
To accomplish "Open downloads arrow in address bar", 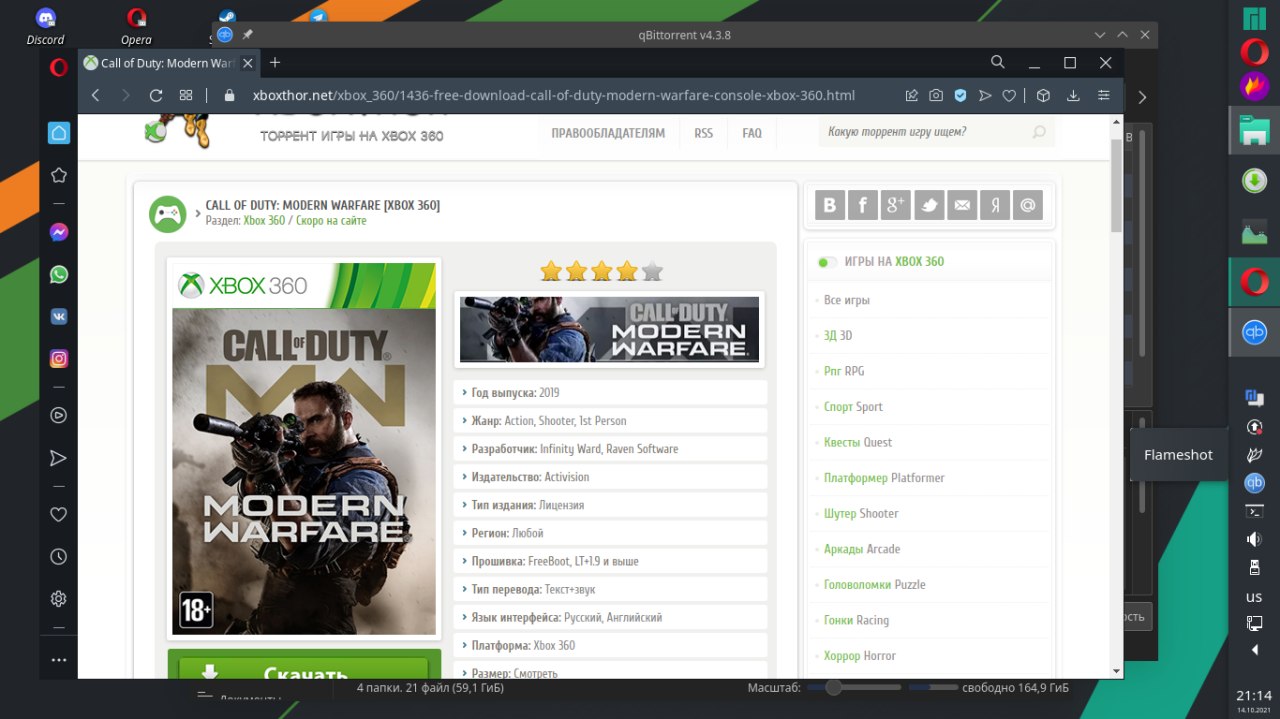I will pos(1073,96).
